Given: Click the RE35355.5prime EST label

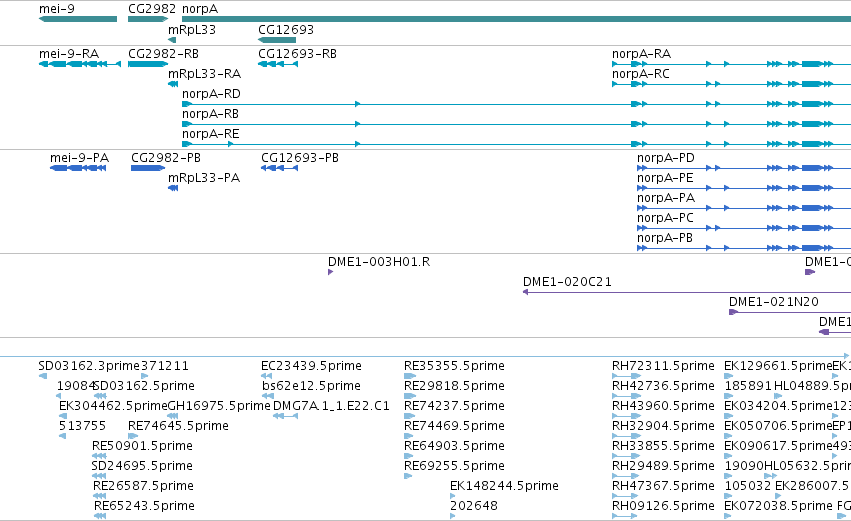Looking at the screenshot, I should click(454, 366).
